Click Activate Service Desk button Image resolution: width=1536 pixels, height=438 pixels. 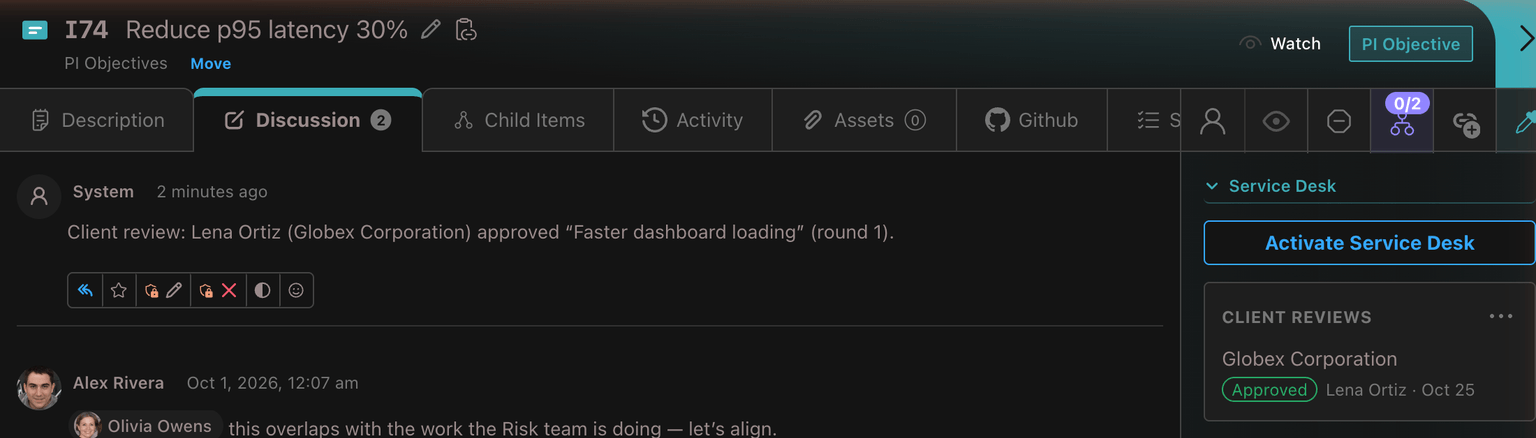[1369, 243]
